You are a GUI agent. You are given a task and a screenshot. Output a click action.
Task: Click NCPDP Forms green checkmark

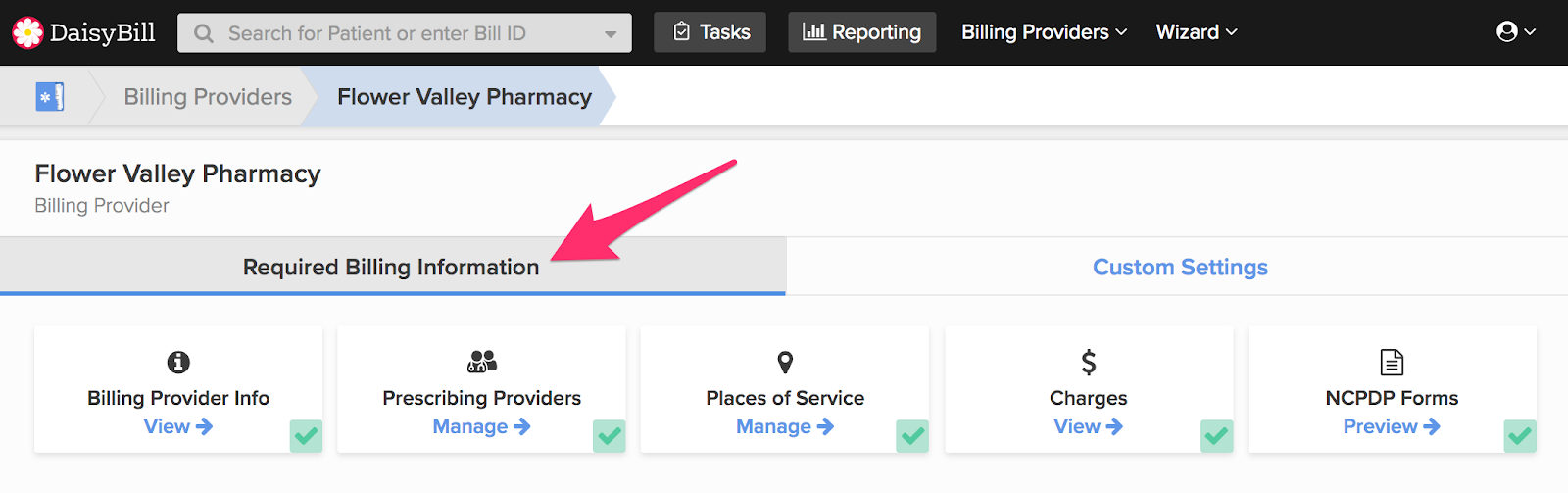(1520, 435)
